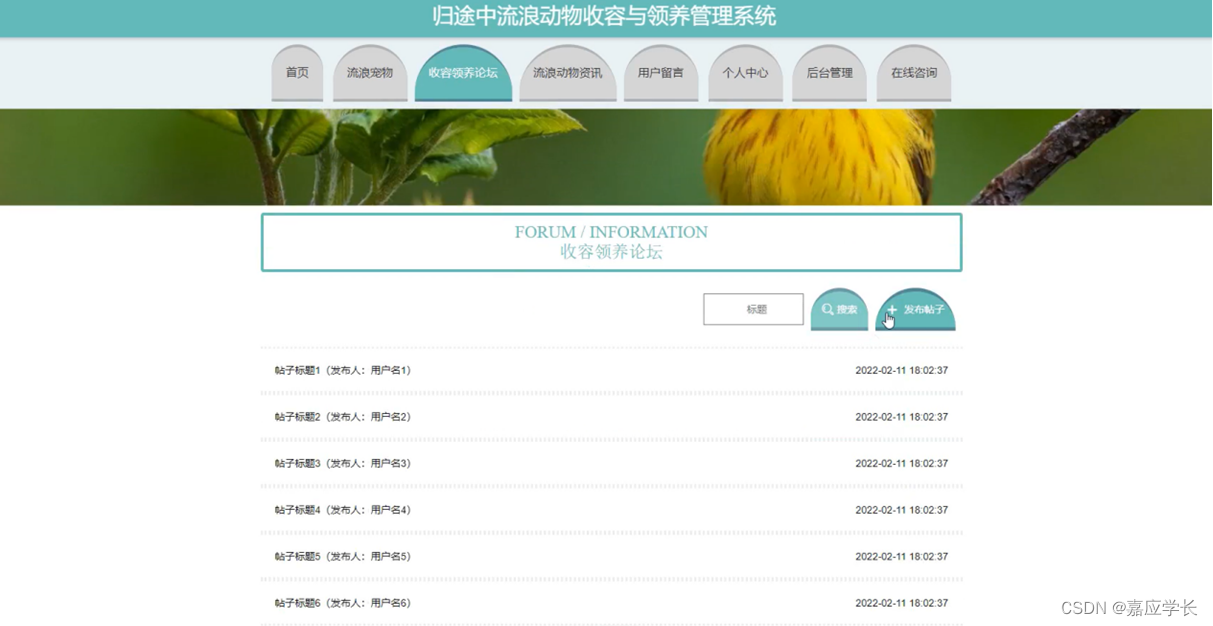The height and width of the screenshot is (626, 1213).
Task: Open post 帖子标题1 by 用户名1
Action: pyautogui.click(x=343, y=370)
